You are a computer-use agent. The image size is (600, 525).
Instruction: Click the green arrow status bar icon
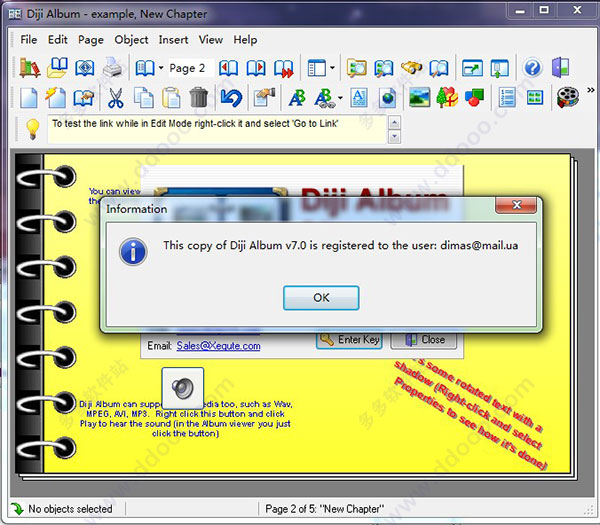pos(17,509)
